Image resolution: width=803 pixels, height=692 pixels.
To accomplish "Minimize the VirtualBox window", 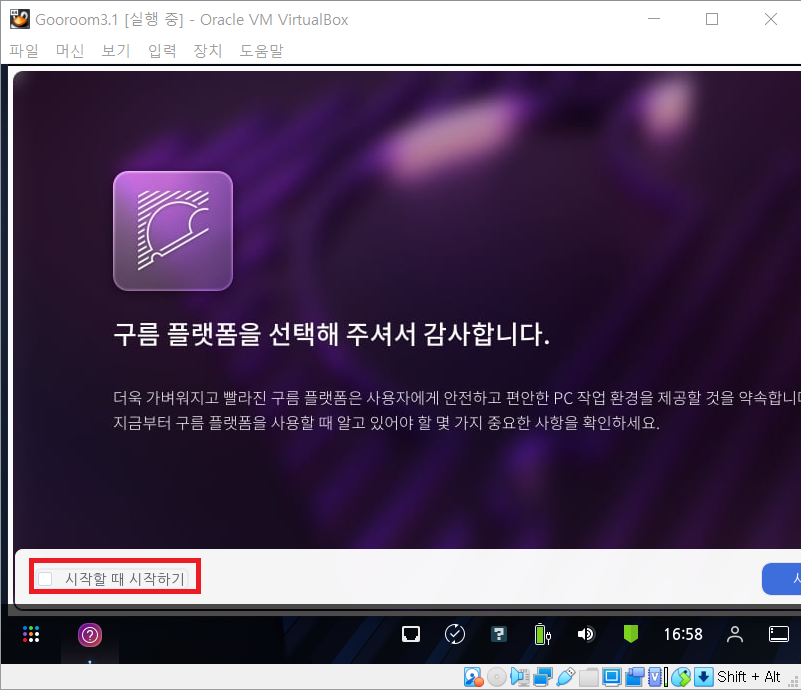I will pyautogui.click(x=654, y=19).
